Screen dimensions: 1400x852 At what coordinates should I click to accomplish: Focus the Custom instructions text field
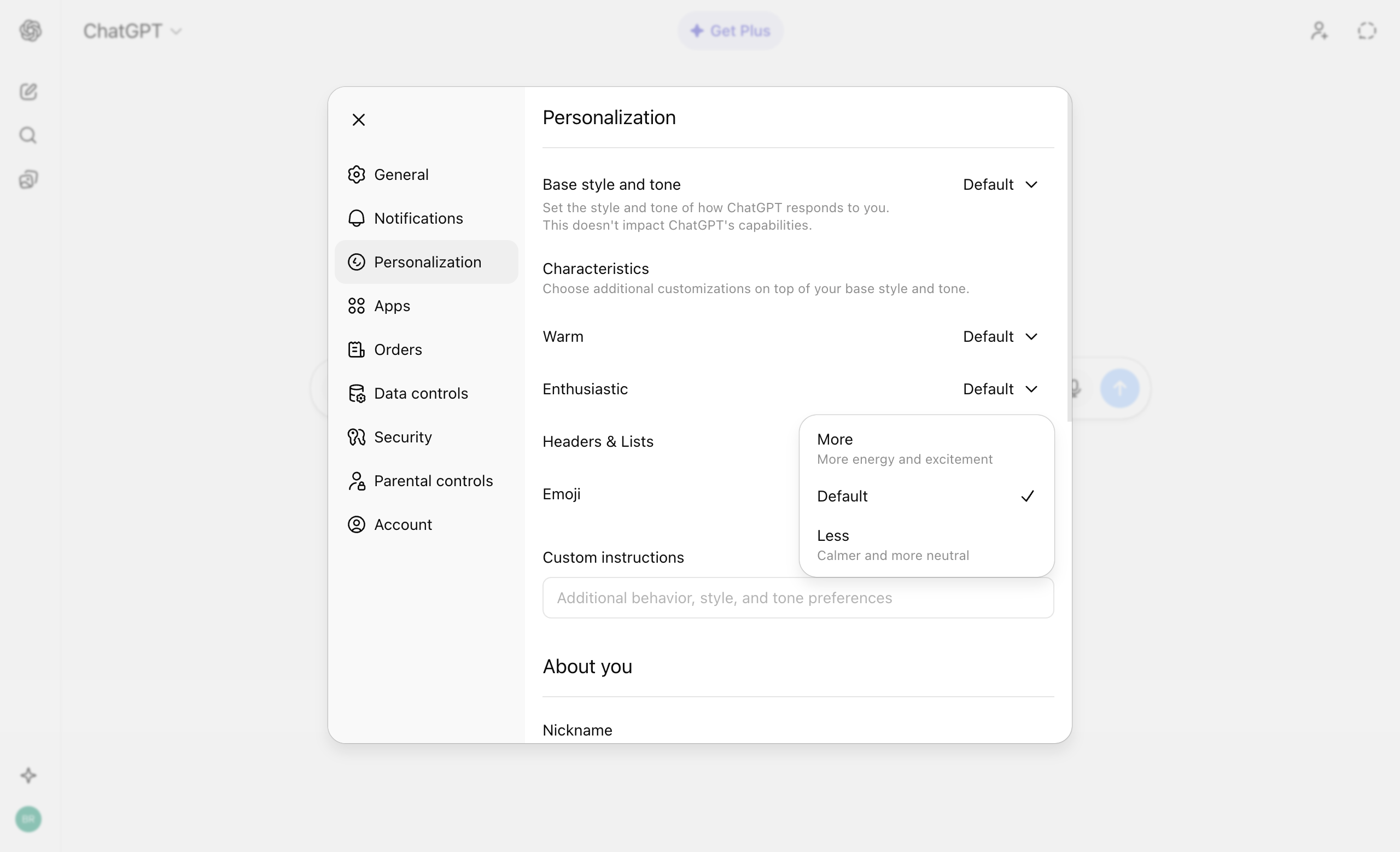(798, 598)
